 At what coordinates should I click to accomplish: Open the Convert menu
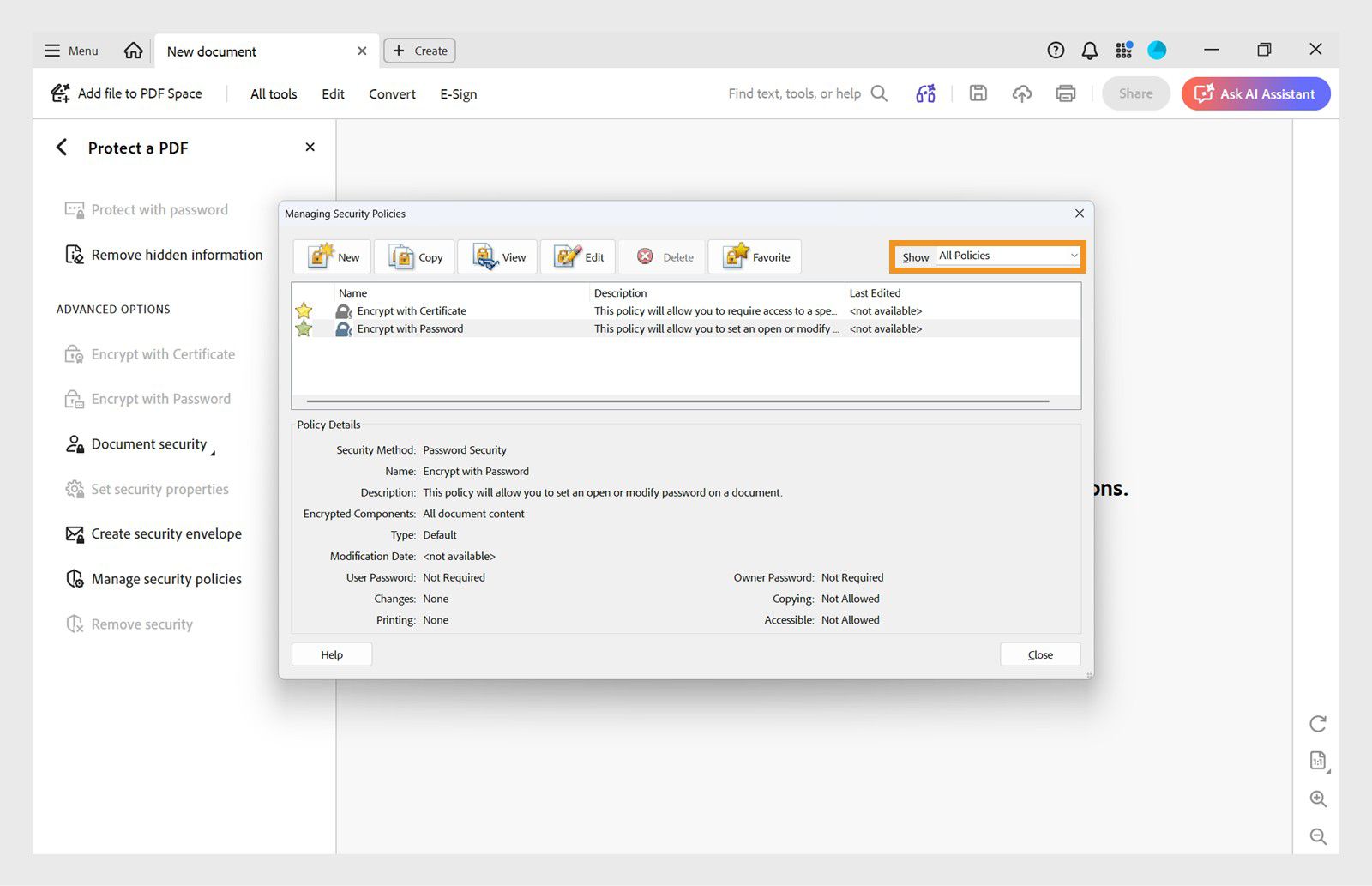392,94
